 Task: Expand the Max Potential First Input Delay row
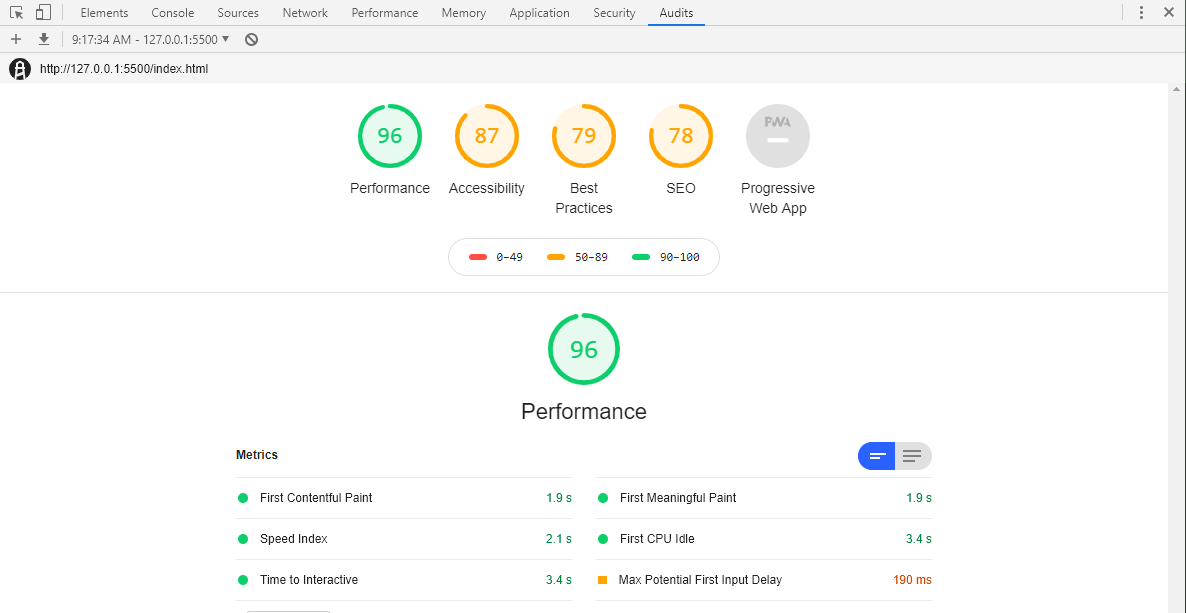(700, 580)
